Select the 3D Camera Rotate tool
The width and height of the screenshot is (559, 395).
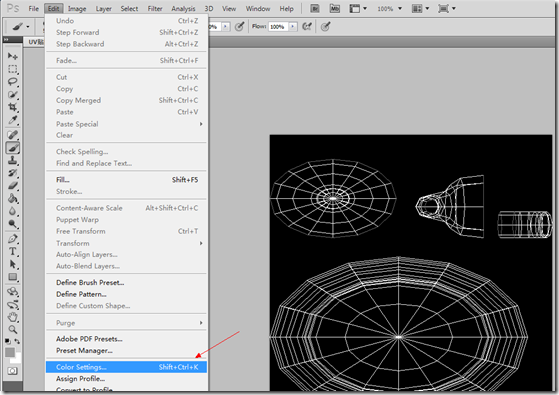[12, 305]
